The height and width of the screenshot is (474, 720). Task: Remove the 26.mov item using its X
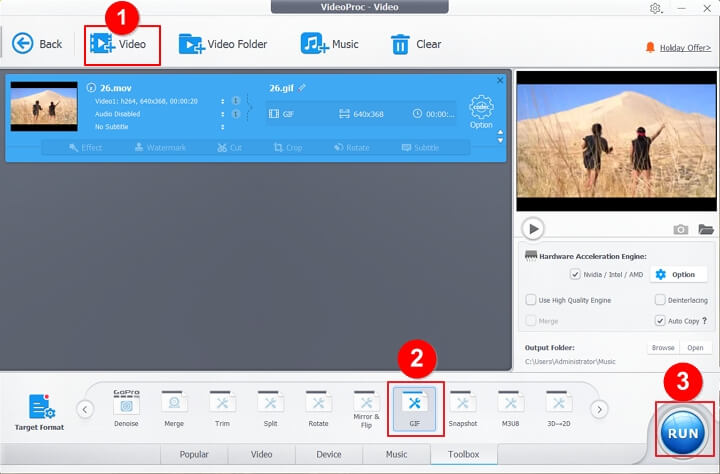point(500,80)
